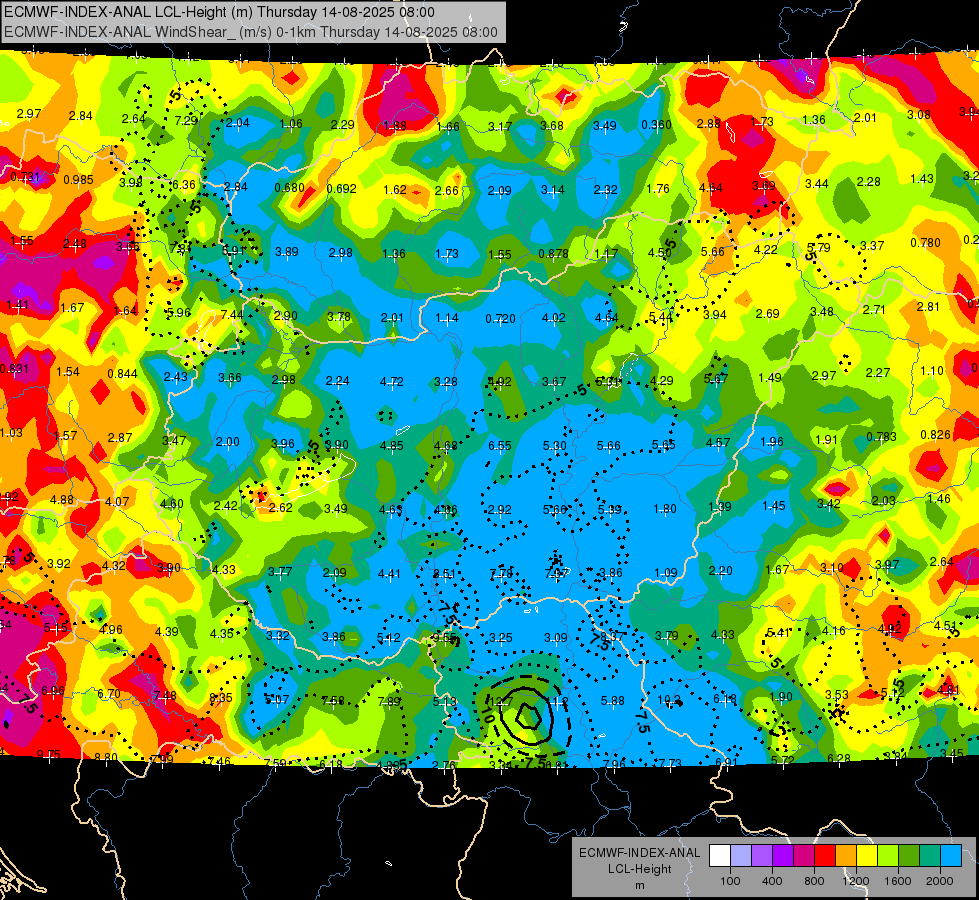The width and height of the screenshot is (979, 900).
Task: Click the wind shear value 0.844
Action: click(122, 373)
